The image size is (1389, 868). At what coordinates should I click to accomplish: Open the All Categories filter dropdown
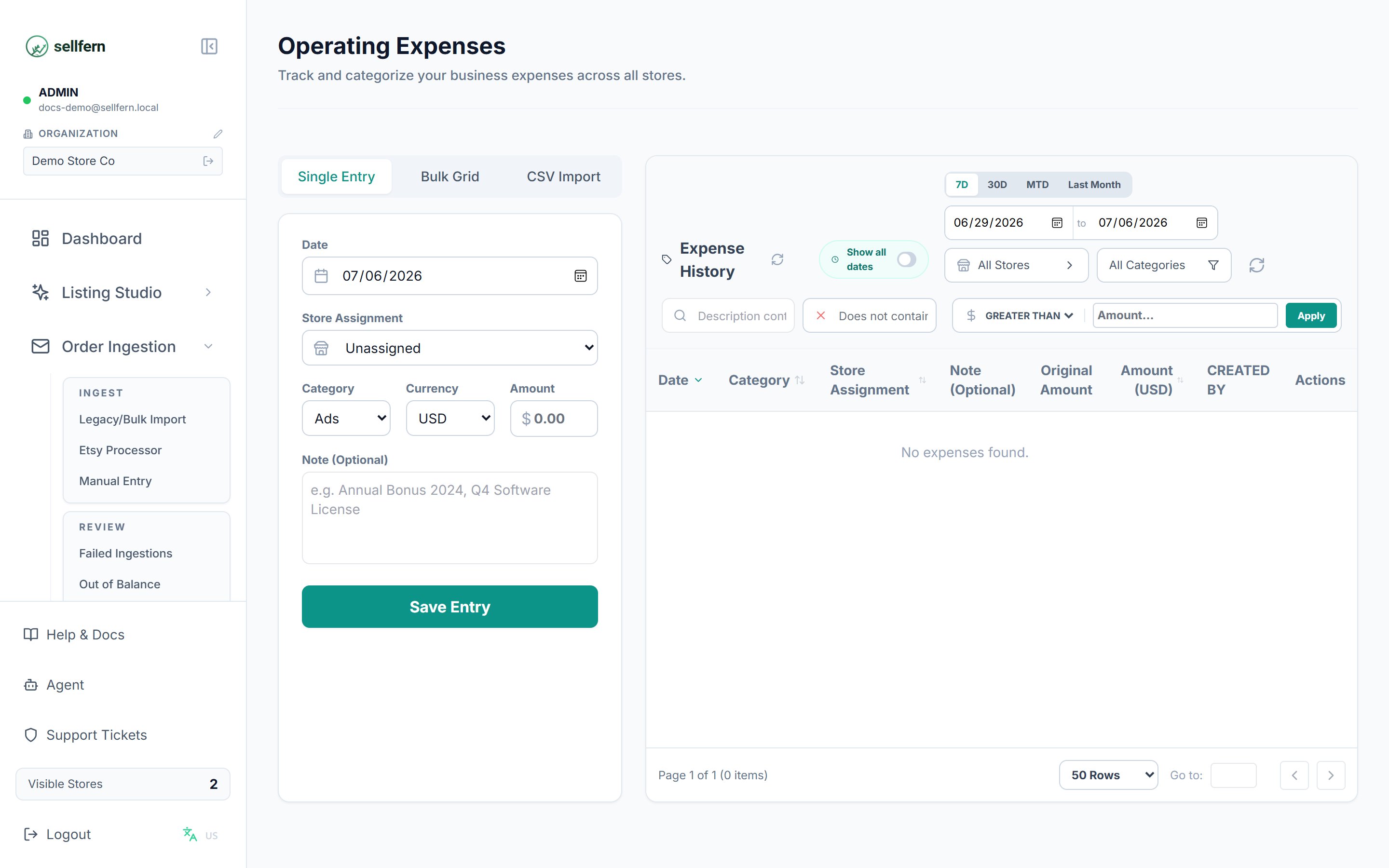pyautogui.click(x=1163, y=265)
